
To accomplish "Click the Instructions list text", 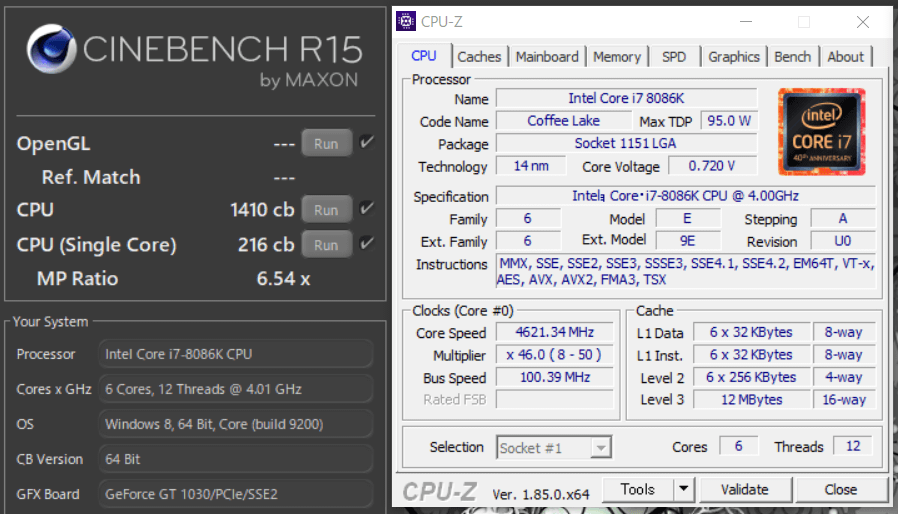I will [686, 272].
